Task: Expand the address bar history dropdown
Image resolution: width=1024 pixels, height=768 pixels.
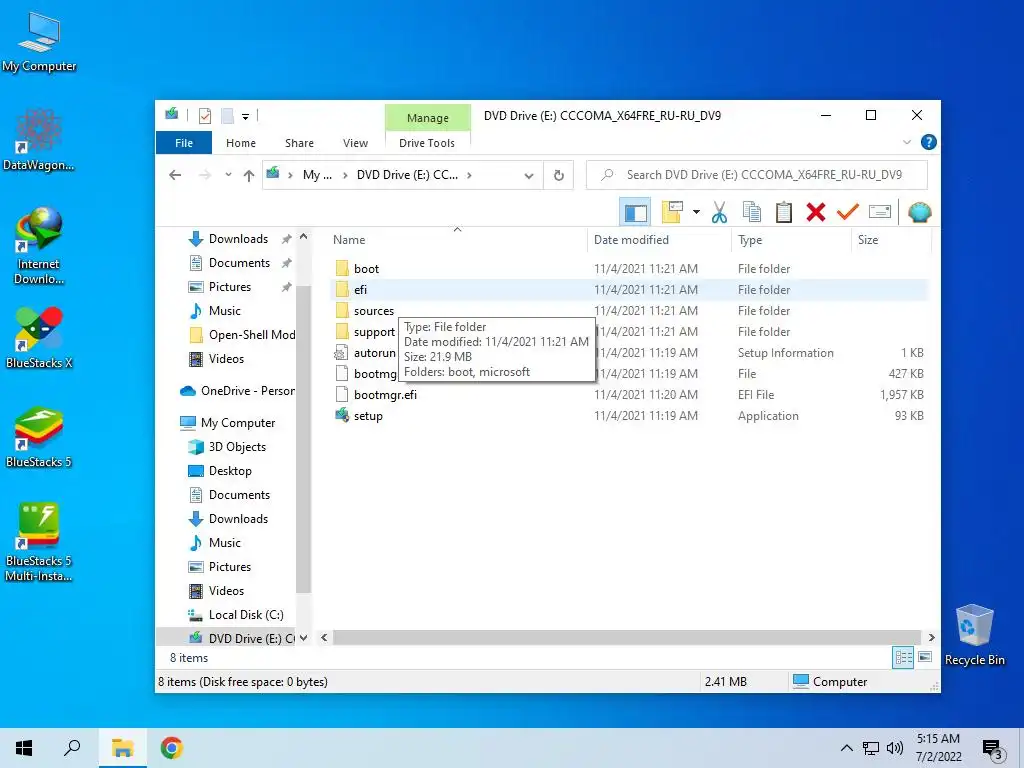Action: [529, 175]
